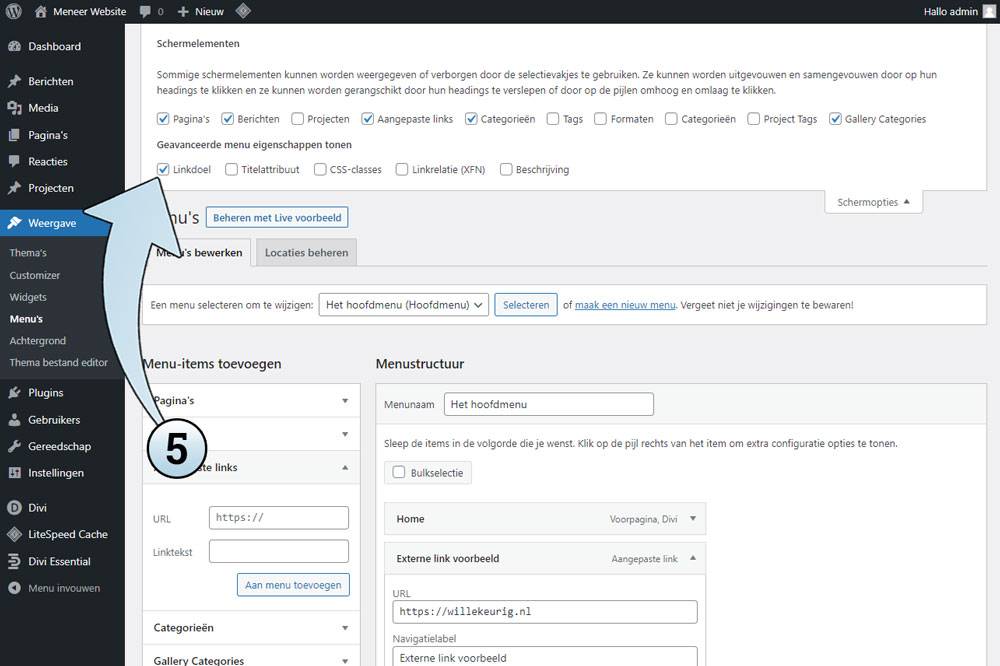Enable the CSS-classes checkbox

tap(320, 170)
